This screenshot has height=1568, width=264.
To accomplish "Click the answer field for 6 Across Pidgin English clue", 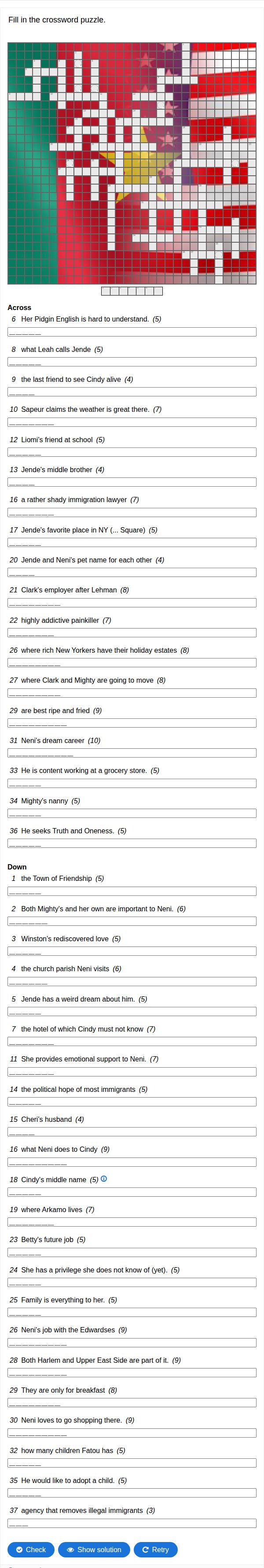I will [x=132, y=332].
